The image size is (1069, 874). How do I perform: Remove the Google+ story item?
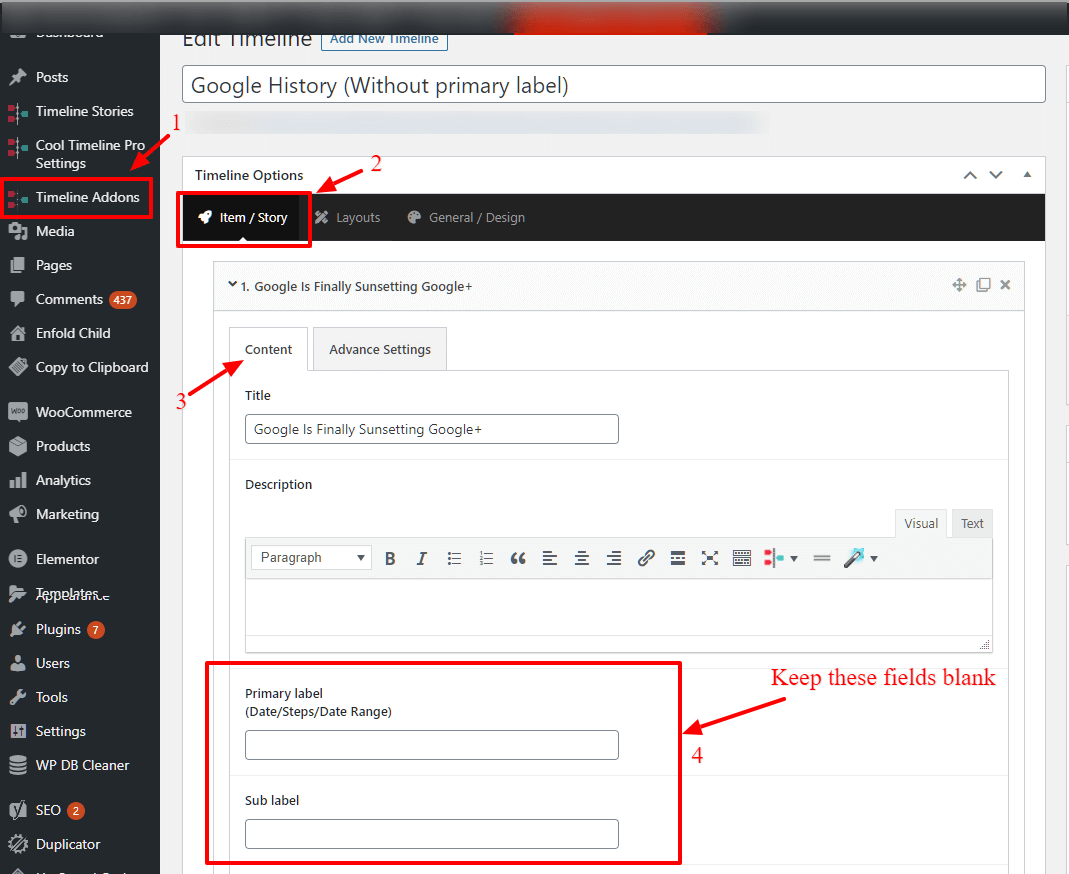(1005, 285)
